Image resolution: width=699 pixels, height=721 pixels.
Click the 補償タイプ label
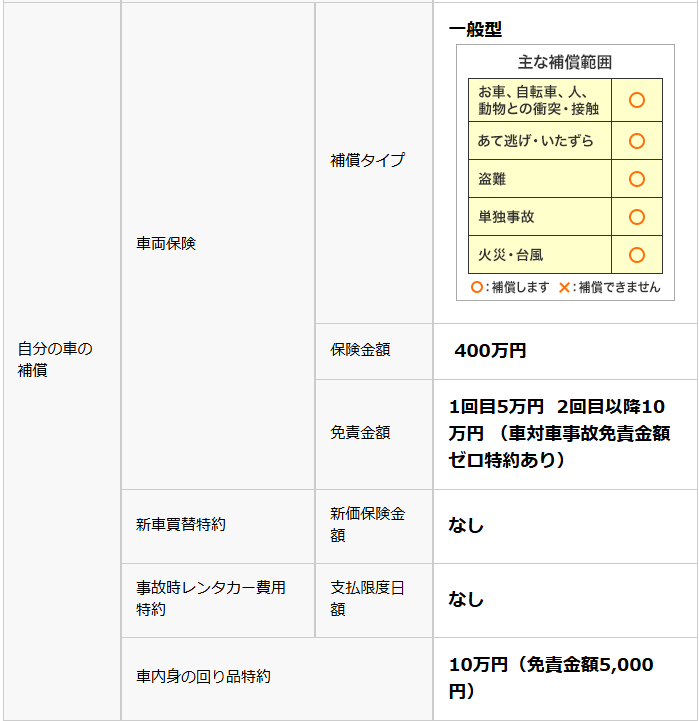coord(367,160)
